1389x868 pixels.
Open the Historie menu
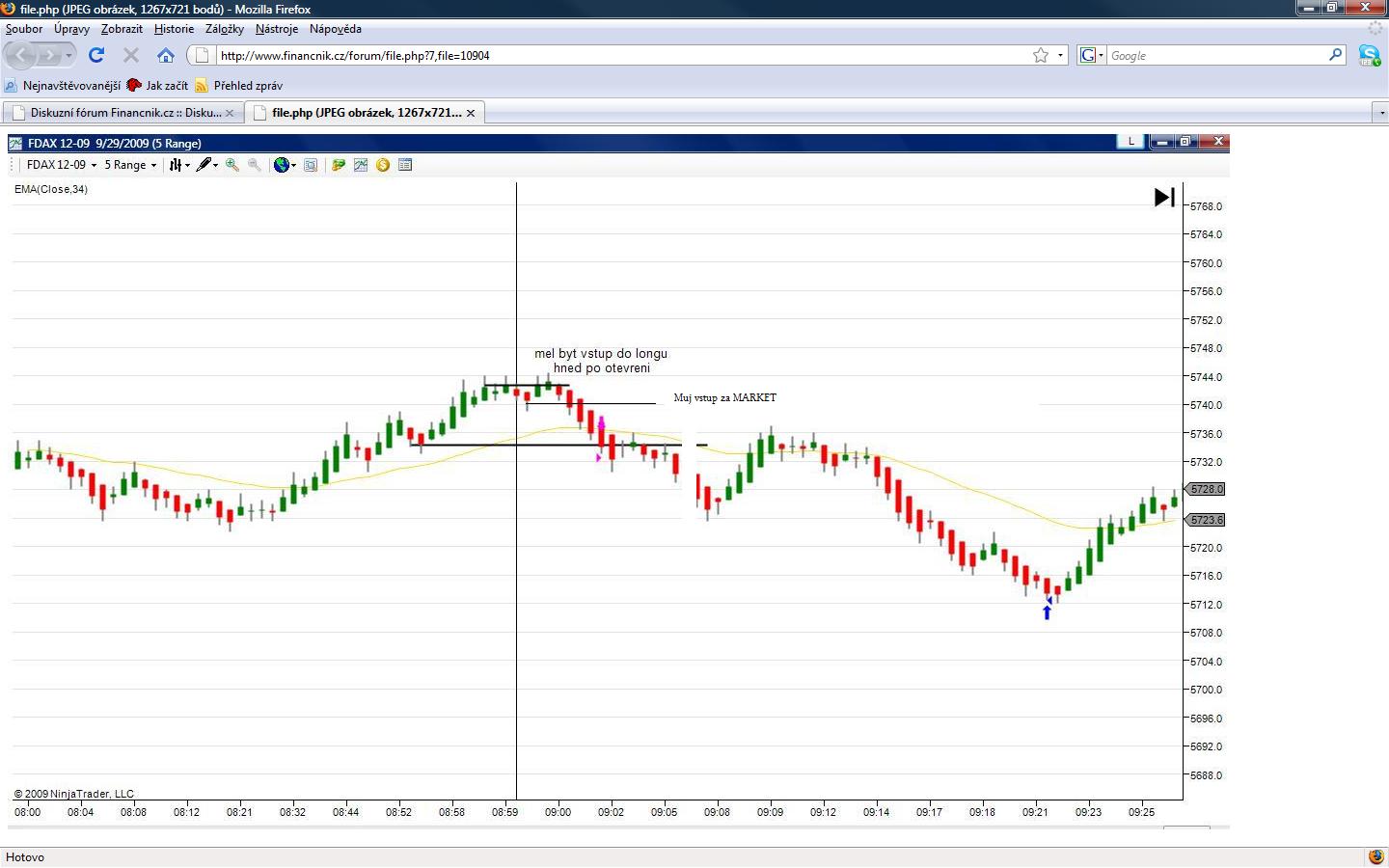click(174, 29)
